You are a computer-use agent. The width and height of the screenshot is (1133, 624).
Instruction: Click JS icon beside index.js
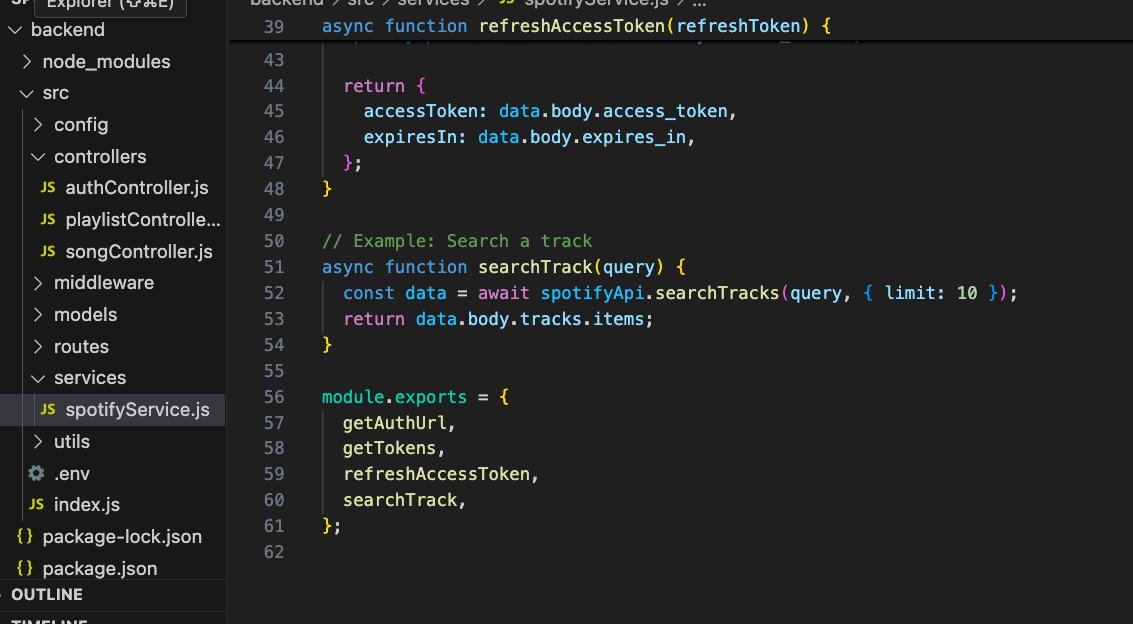(x=36, y=505)
